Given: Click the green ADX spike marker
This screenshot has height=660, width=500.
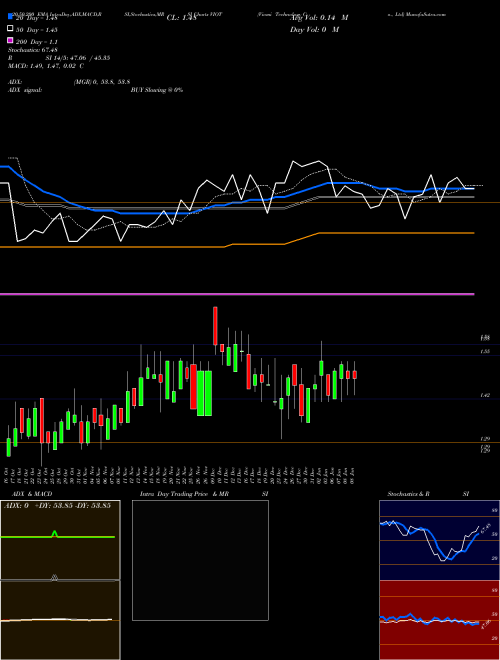Looking at the screenshot, I should coord(54,534).
